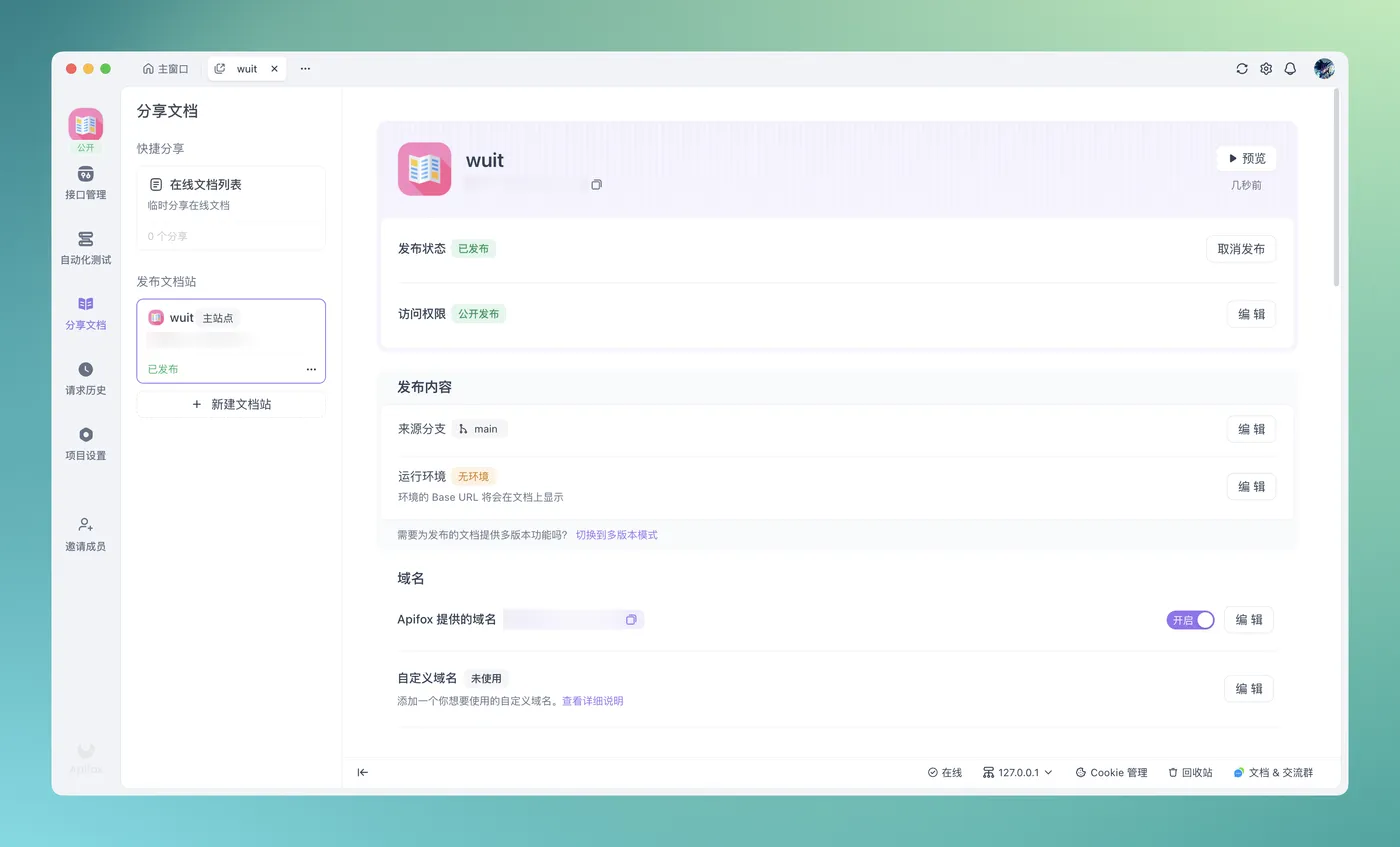Open notifications bell icon
This screenshot has height=847, width=1400.
1290,69
